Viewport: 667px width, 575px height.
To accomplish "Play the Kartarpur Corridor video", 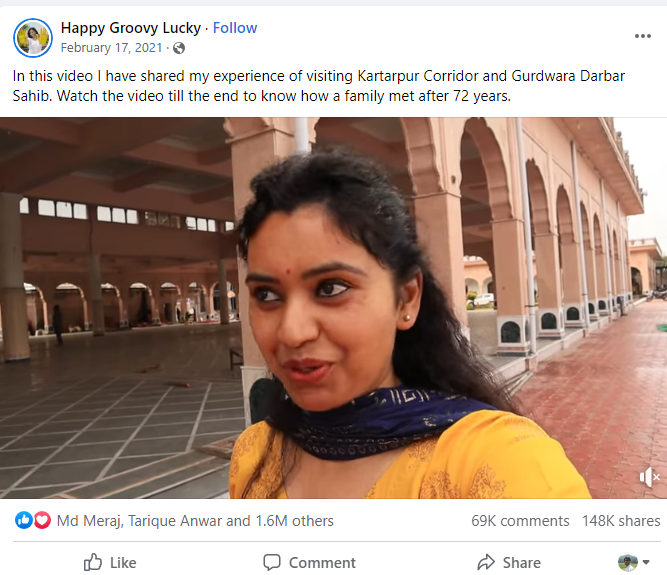I will click(x=333, y=308).
